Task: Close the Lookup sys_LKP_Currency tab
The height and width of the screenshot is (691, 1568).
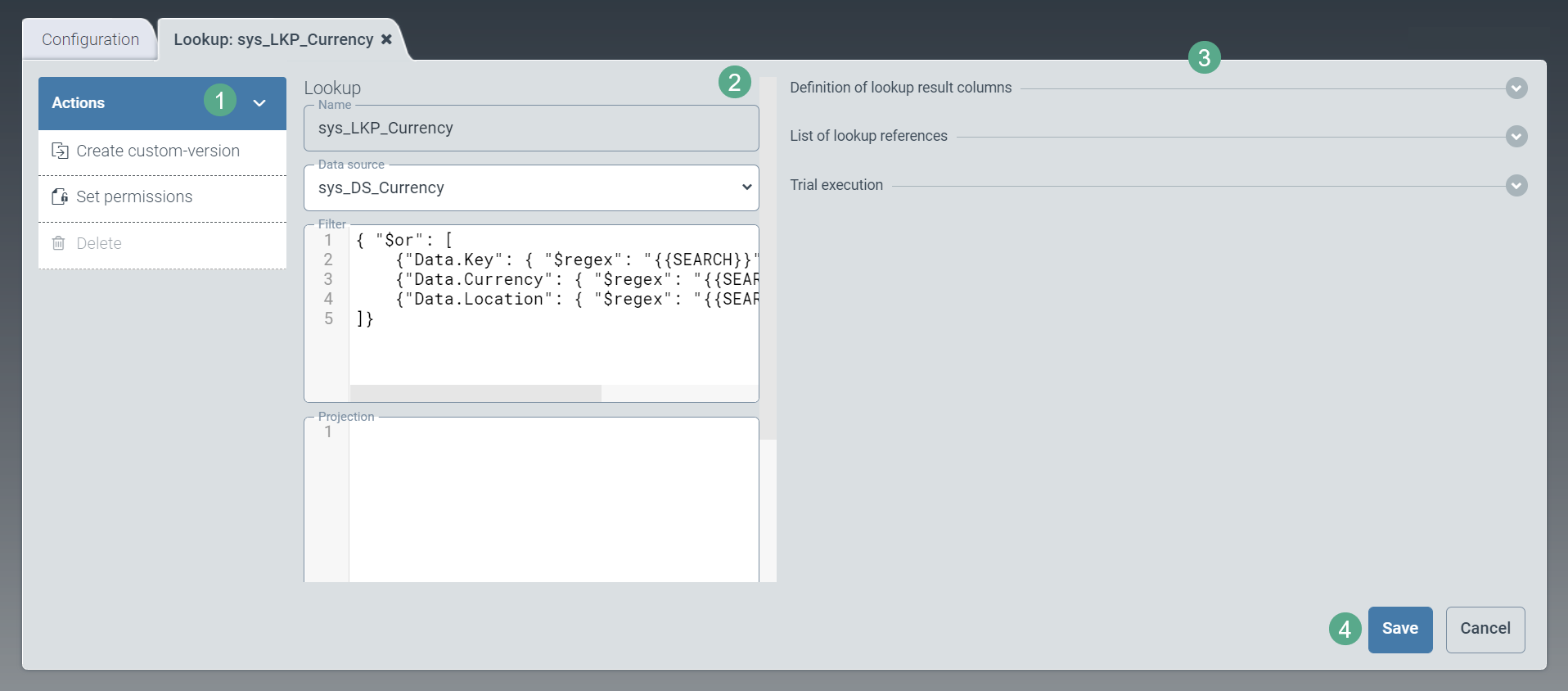Action: (386, 39)
